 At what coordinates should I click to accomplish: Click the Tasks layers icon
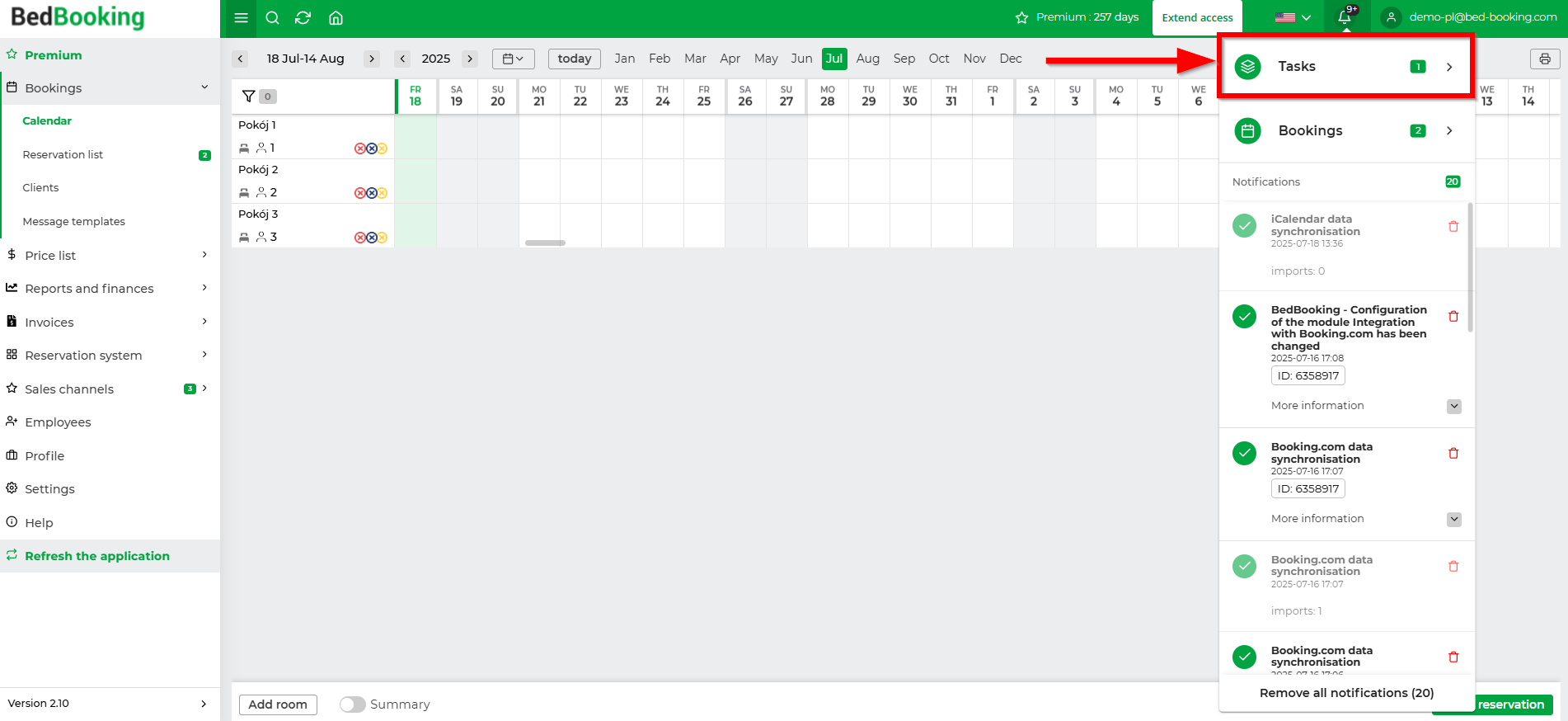point(1248,66)
